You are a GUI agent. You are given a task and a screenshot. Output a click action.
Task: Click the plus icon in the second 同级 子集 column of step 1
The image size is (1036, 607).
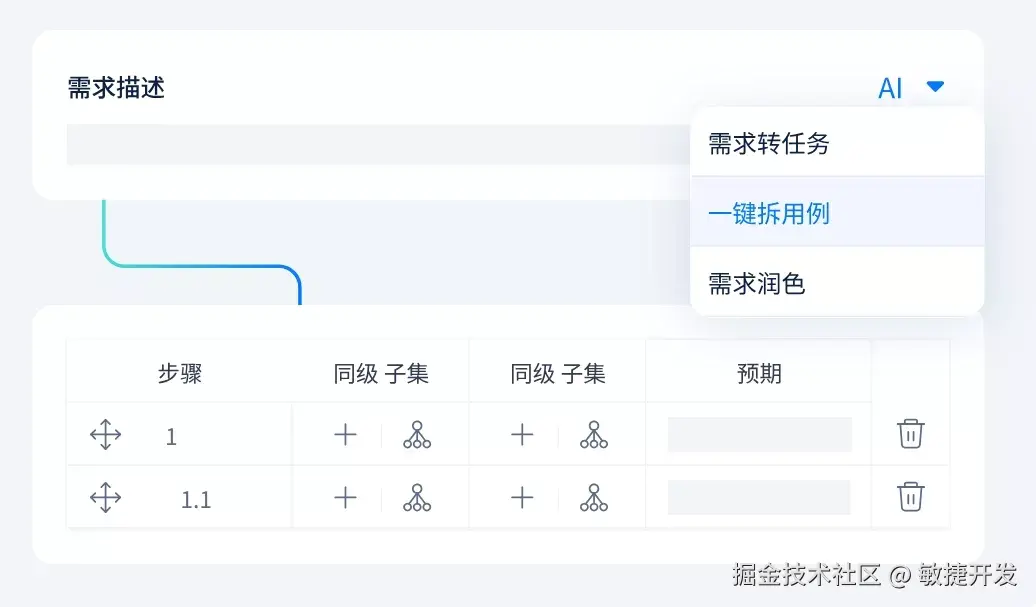point(521,435)
